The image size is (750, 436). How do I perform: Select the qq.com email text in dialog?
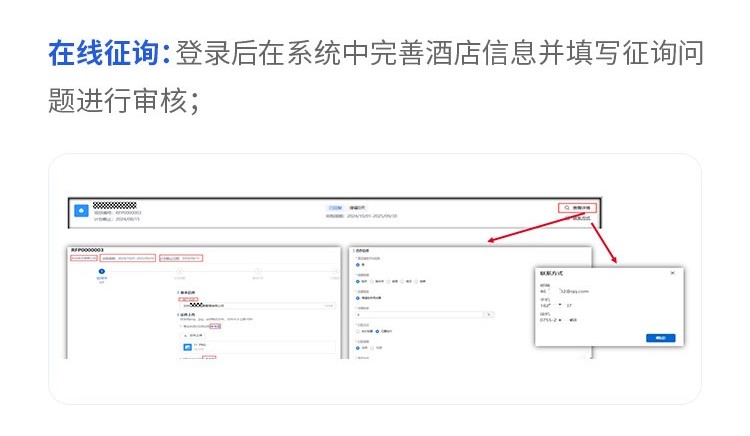[x=564, y=291]
